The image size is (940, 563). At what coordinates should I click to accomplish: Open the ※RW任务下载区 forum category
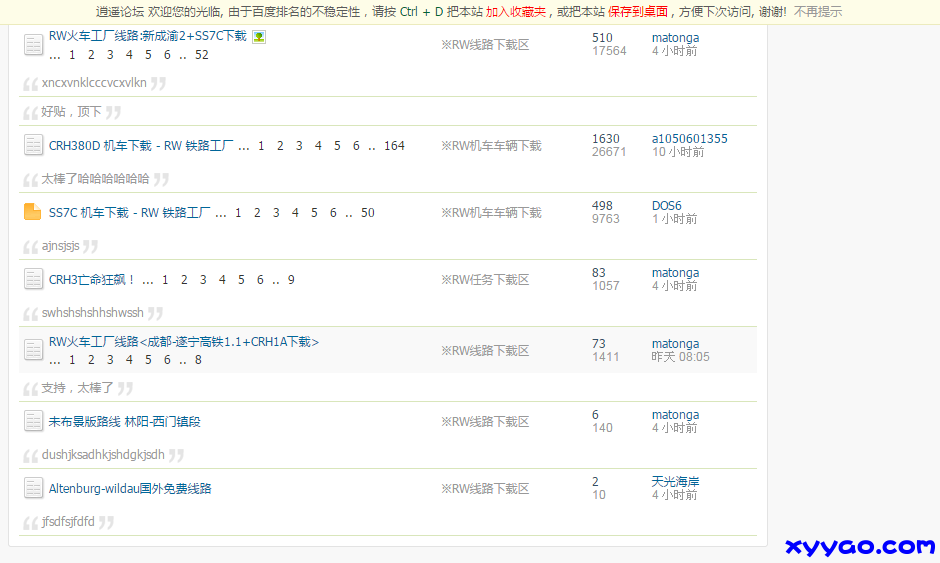pyautogui.click(x=485, y=280)
